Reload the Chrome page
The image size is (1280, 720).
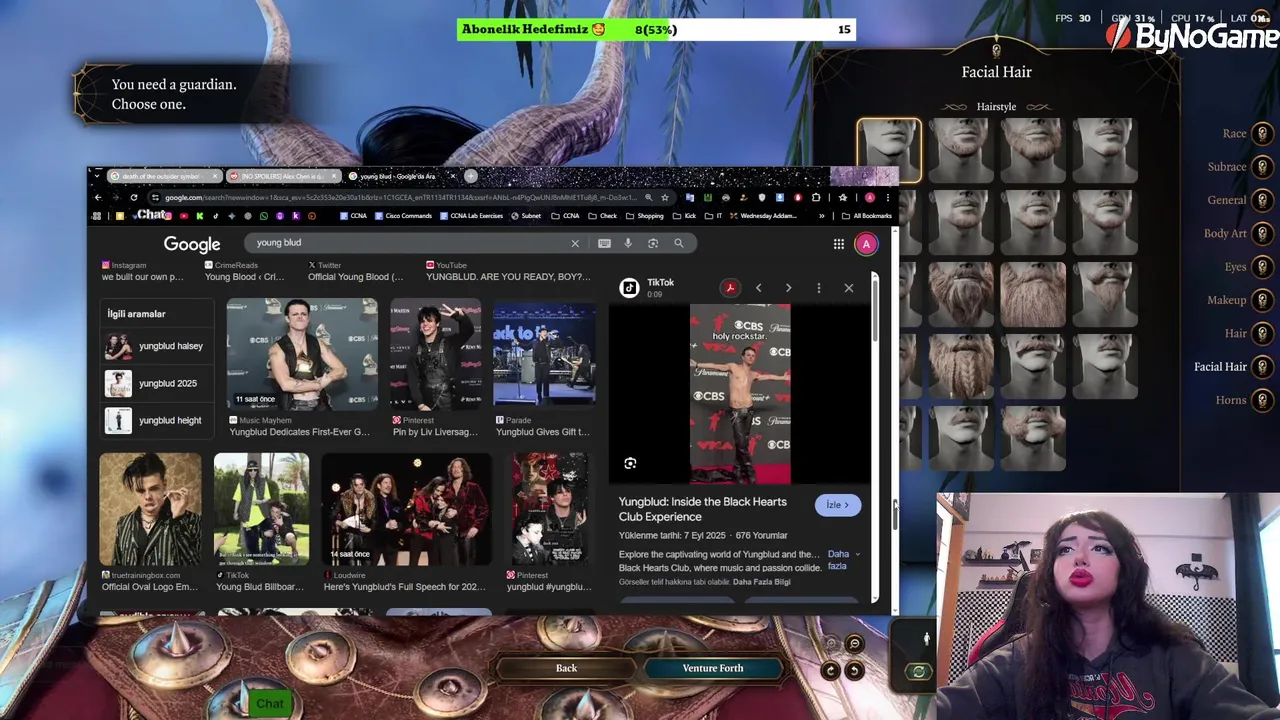pyautogui.click(x=133, y=197)
